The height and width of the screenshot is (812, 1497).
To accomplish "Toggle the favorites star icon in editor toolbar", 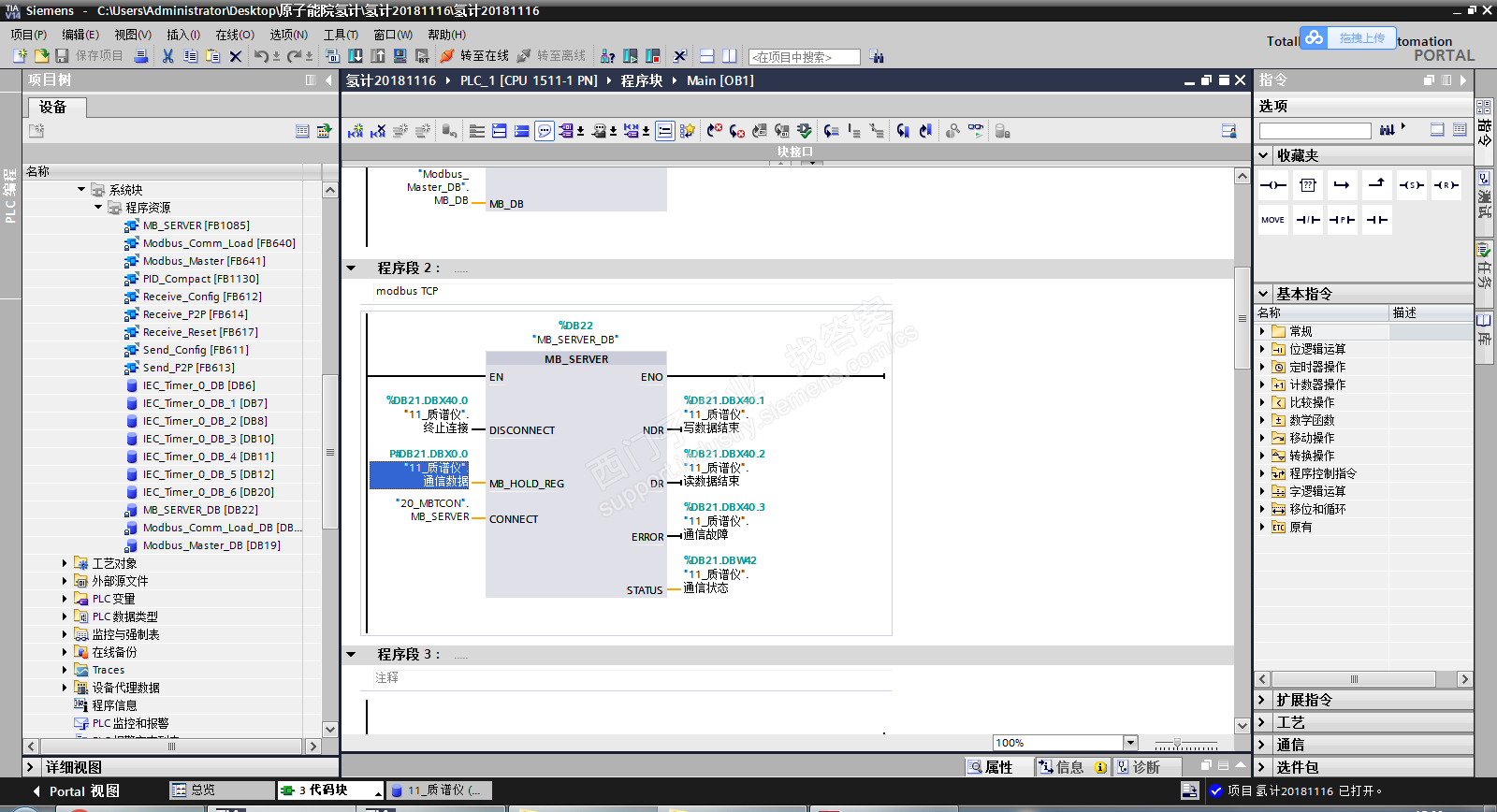I will click(688, 131).
